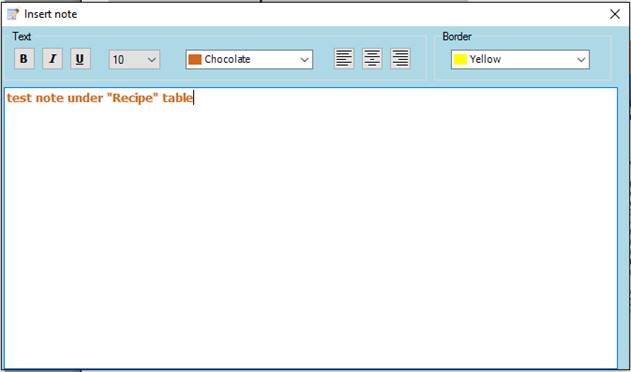Screen dimensions: 631x372
Task: Open the Yellow border color dropdown
Action: 520,60
